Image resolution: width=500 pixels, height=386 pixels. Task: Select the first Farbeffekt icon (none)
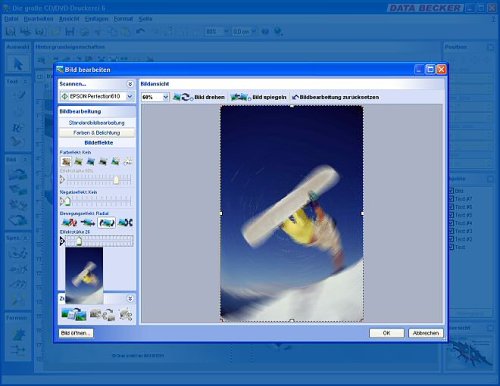point(66,162)
